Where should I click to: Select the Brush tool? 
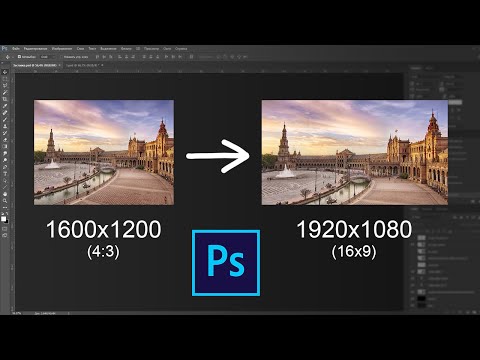click(x=5, y=119)
